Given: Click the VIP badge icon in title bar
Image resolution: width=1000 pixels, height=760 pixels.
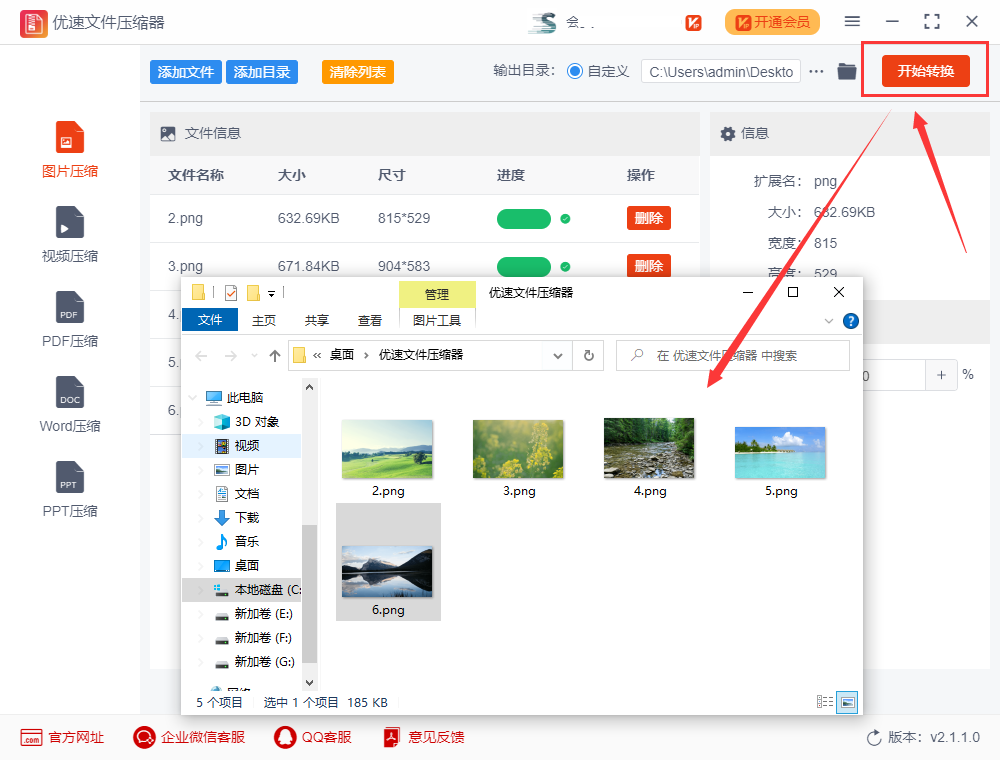Looking at the screenshot, I should point(693,23).
